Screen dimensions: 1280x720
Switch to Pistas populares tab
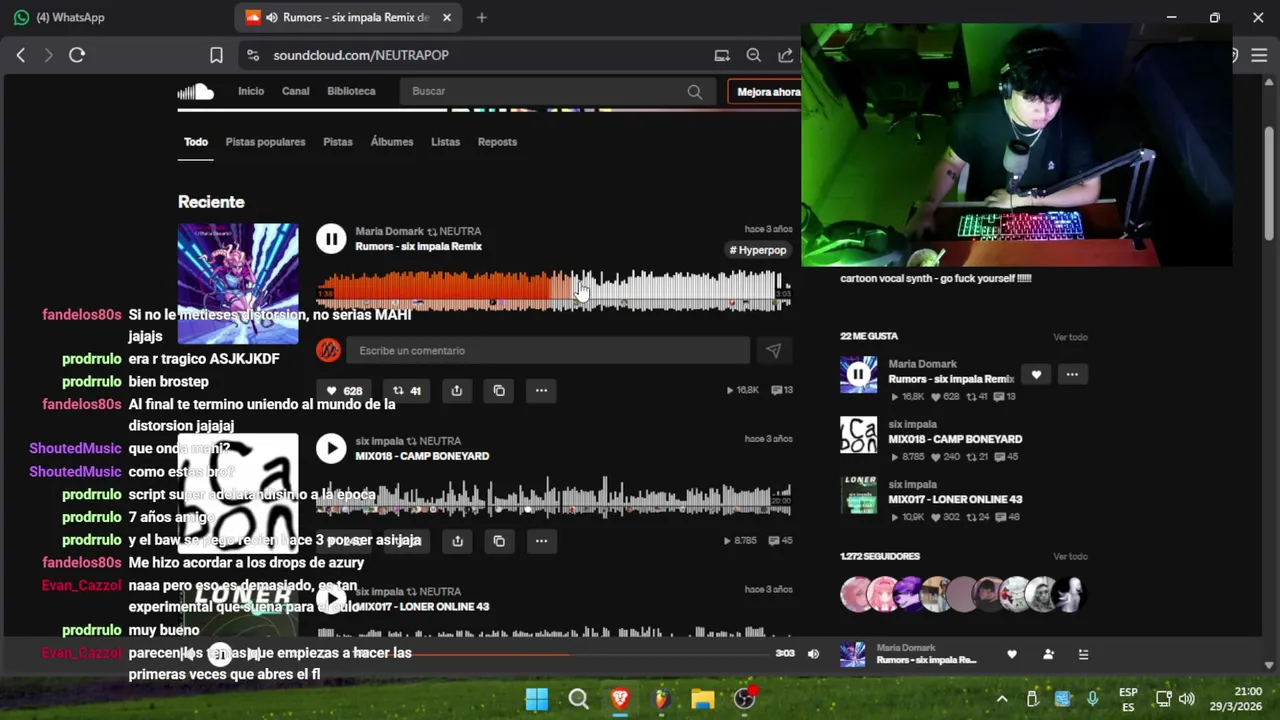pyautogui.click(x=265, y=142)
